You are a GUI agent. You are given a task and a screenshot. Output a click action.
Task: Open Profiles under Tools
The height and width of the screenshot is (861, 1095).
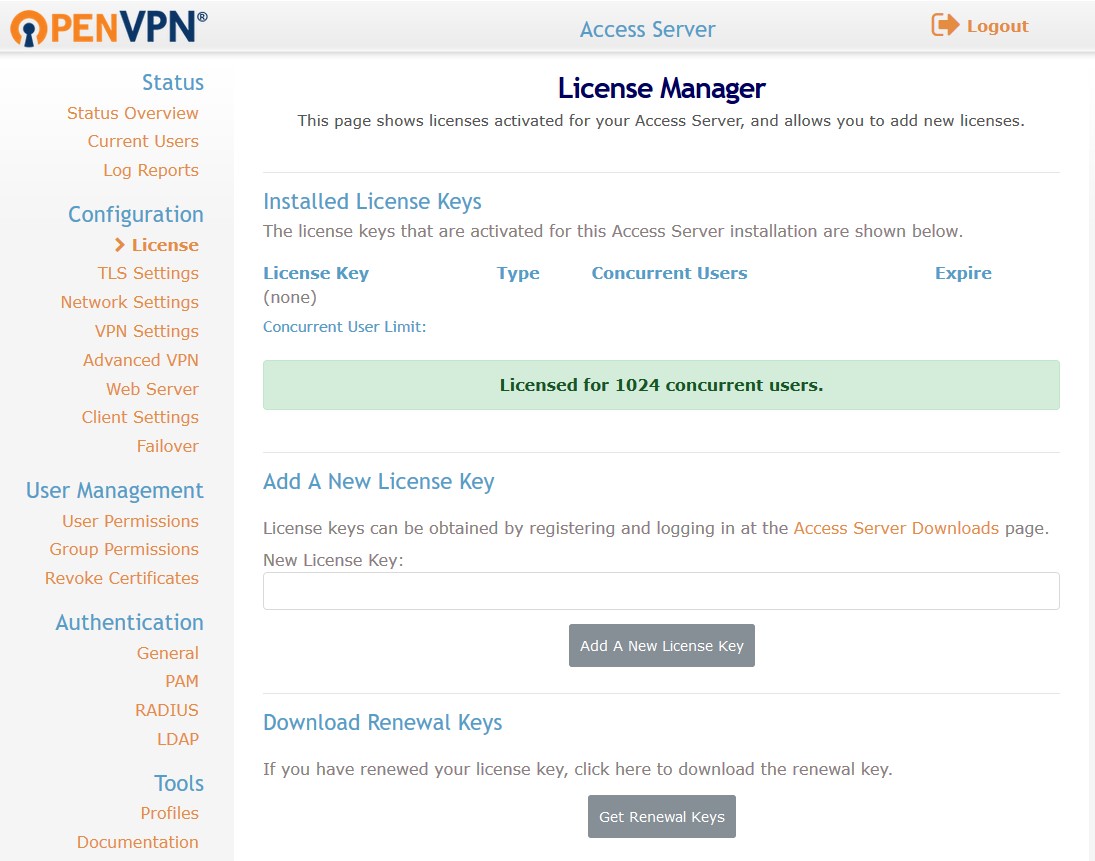170,813
